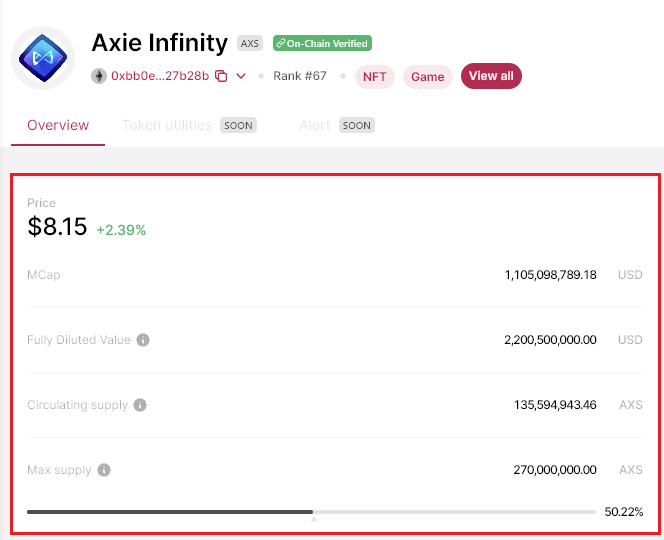The width and height of the screenshot is (664, 540).
Task: Click the Fully Diluted Value 2,200,500,000.00
Action: click(550, 340)
